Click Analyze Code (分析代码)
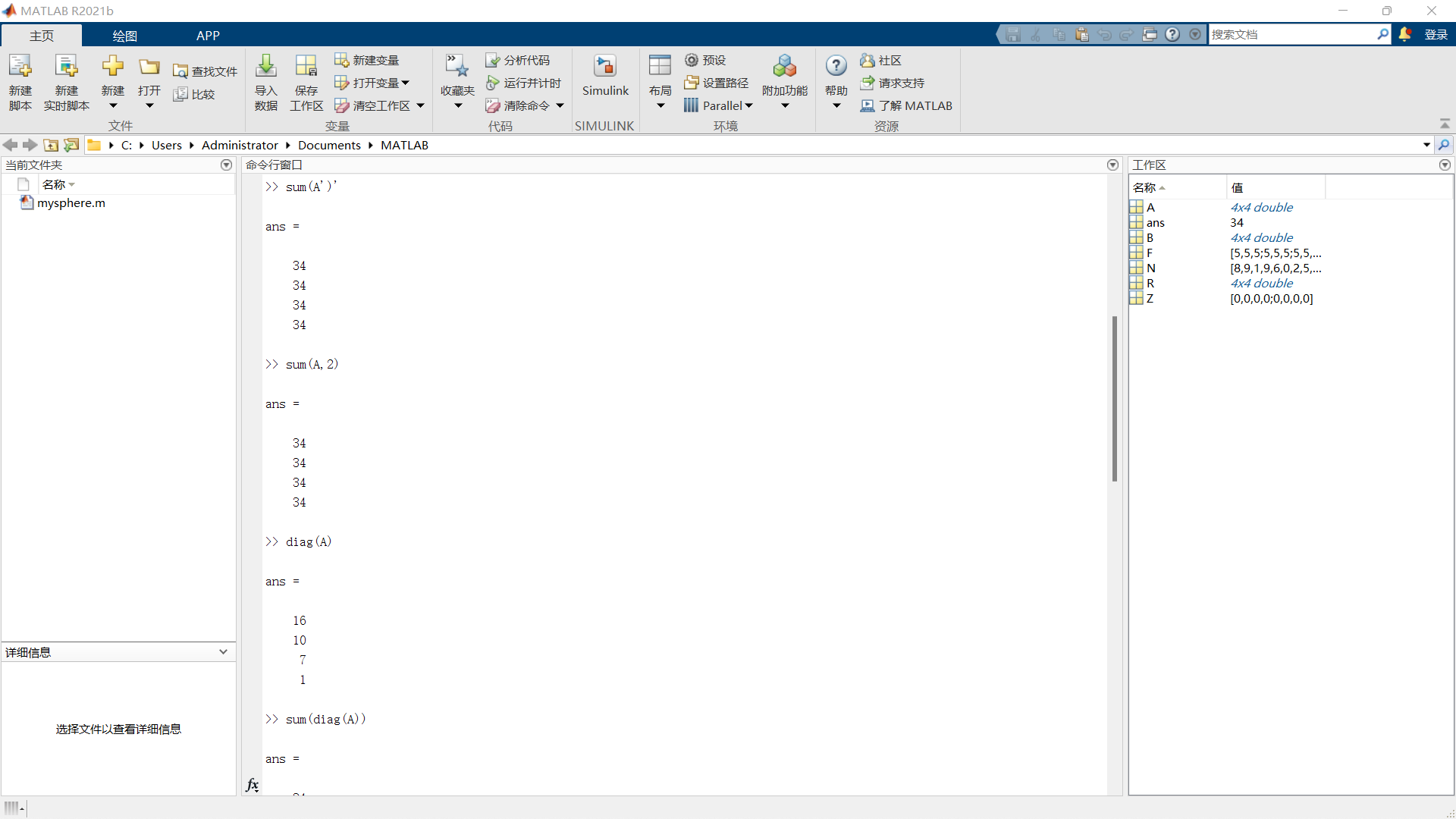This screenshot has width=1456, height=819. [518, 60]
